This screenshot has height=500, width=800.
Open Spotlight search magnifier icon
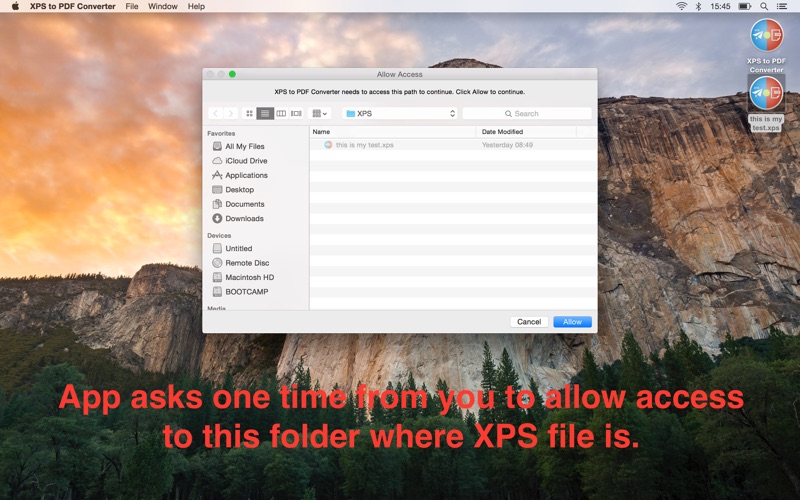click(764, 6)
